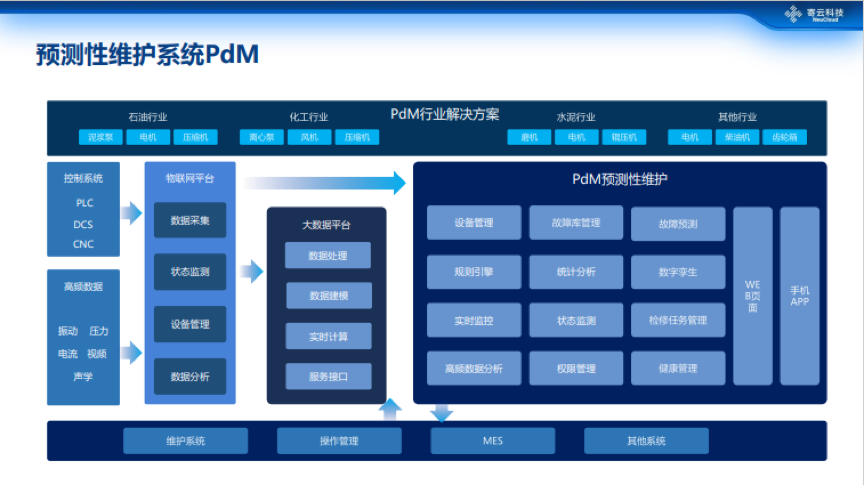The height and width of the screenshot is (485, 864).
Task: Click the 振动 item in 高频数据
Action: (x=68, y=331)
